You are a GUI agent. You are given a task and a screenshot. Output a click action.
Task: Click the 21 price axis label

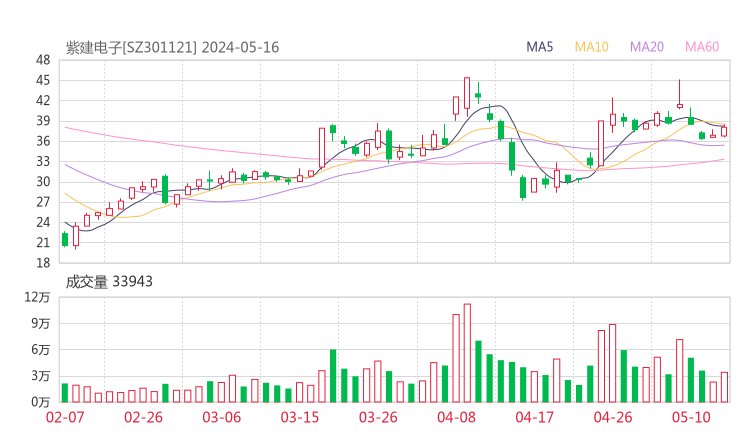[x=43, y=243]
